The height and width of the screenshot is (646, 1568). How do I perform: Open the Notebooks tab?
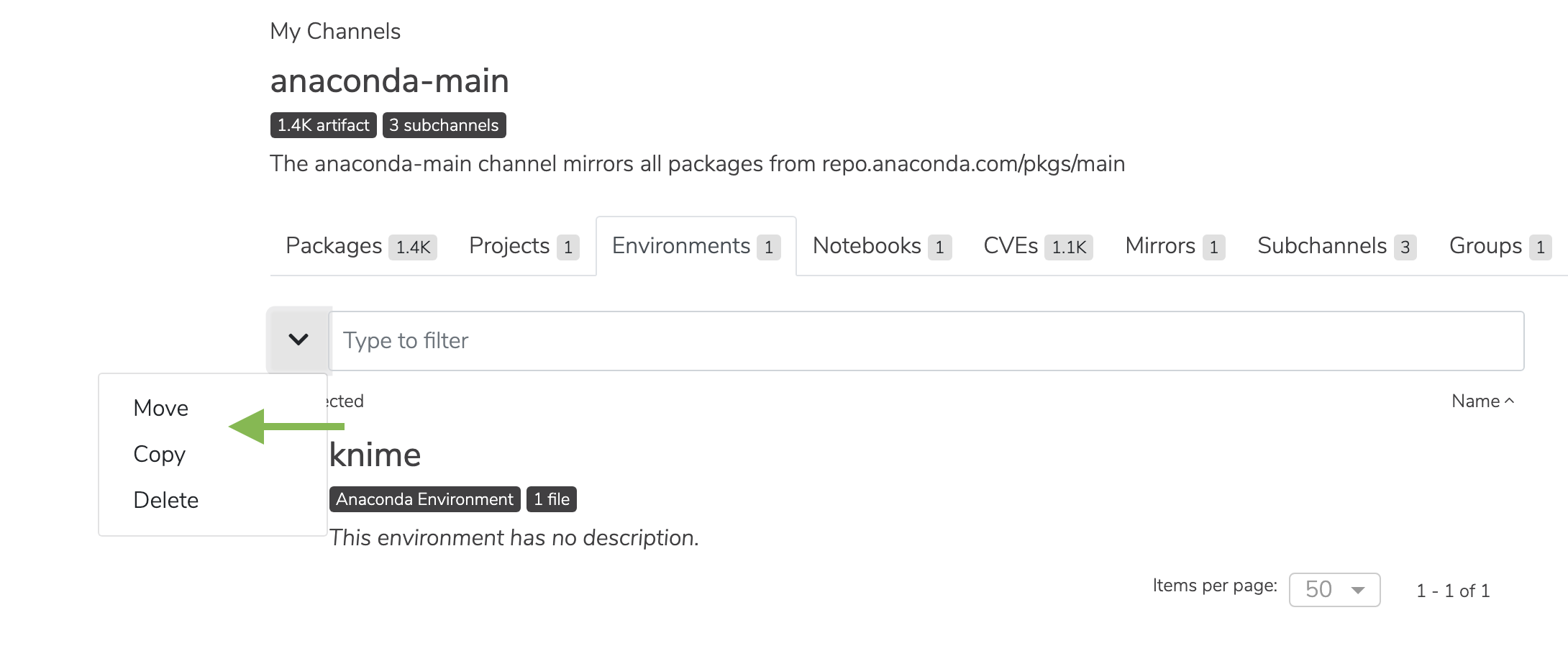pyautogui.click(x=882, y=246)
